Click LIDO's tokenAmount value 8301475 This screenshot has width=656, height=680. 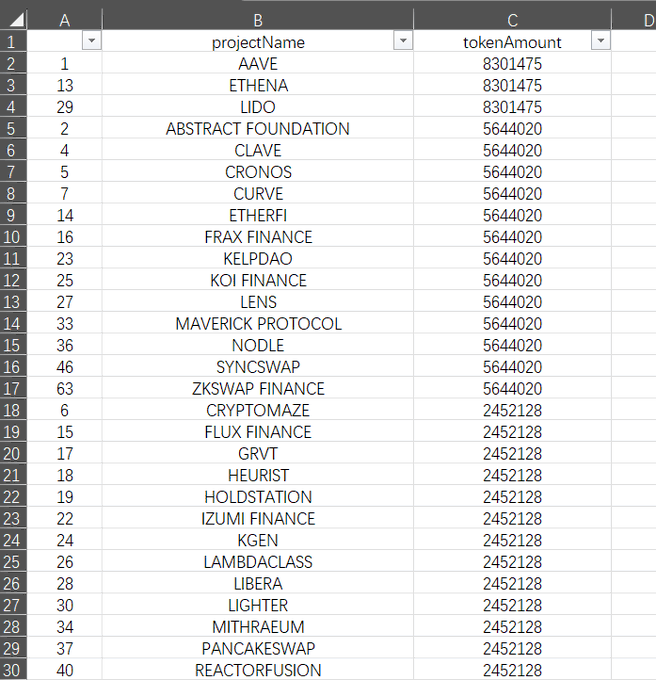coord(512,107)
